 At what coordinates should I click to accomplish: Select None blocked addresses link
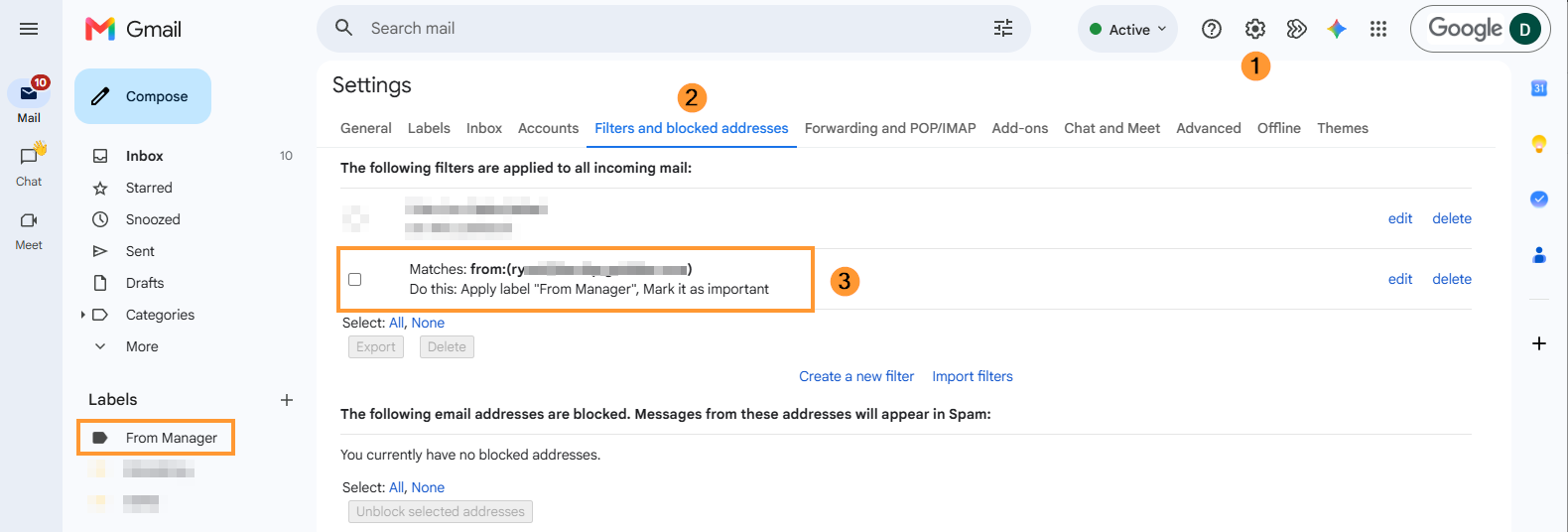tap(428, 487)
